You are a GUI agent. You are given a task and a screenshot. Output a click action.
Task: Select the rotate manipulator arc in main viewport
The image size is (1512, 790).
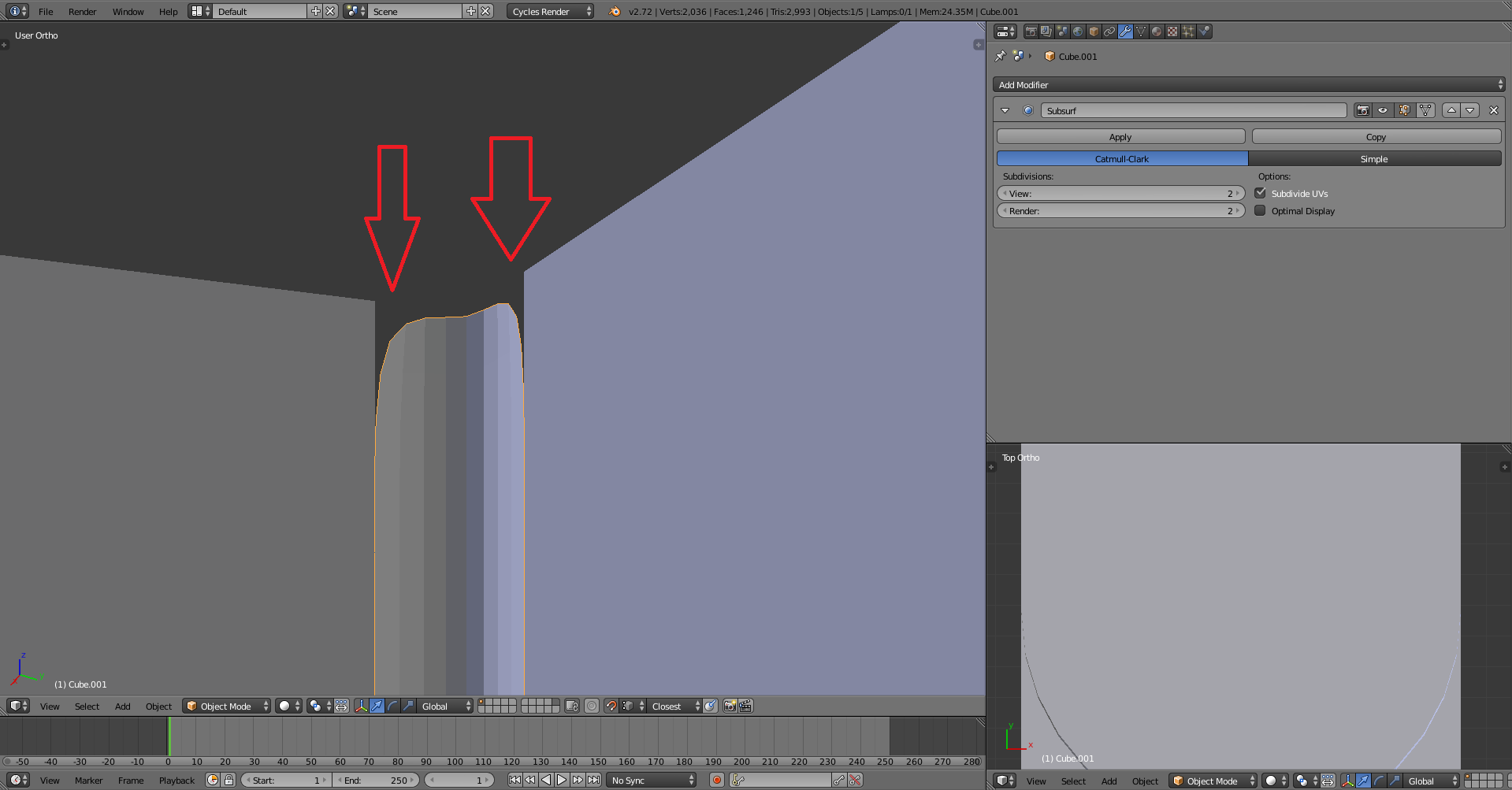[393, 706]
